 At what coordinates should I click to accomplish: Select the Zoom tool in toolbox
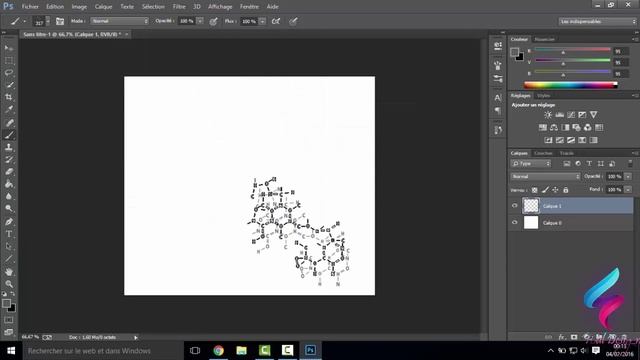click(9, 284)
